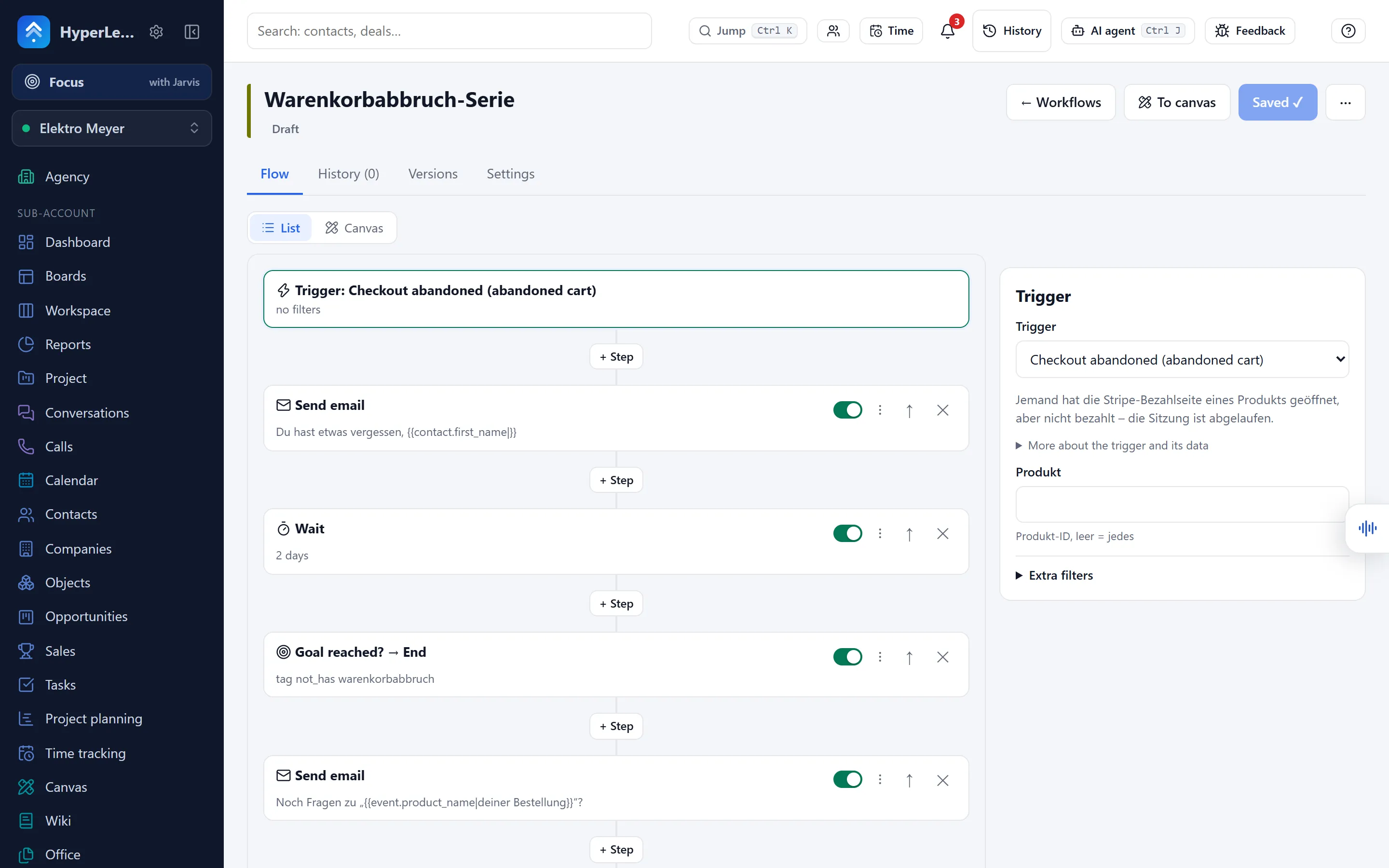
Task: Switch to Canvas view toggle
Action: 354,229
